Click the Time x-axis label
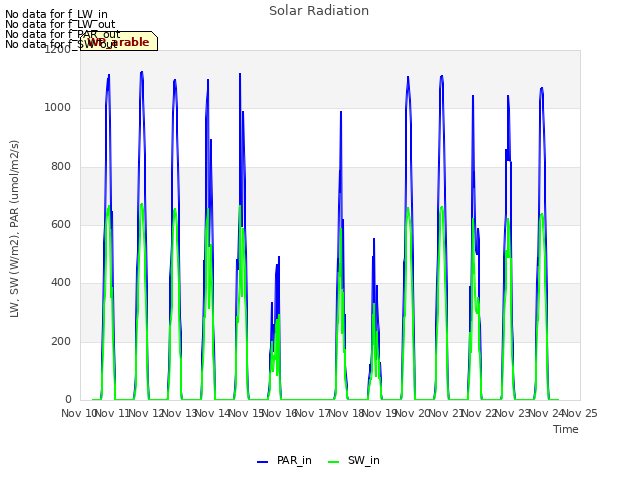The image size is (640, 480). (x=566, y=429)
